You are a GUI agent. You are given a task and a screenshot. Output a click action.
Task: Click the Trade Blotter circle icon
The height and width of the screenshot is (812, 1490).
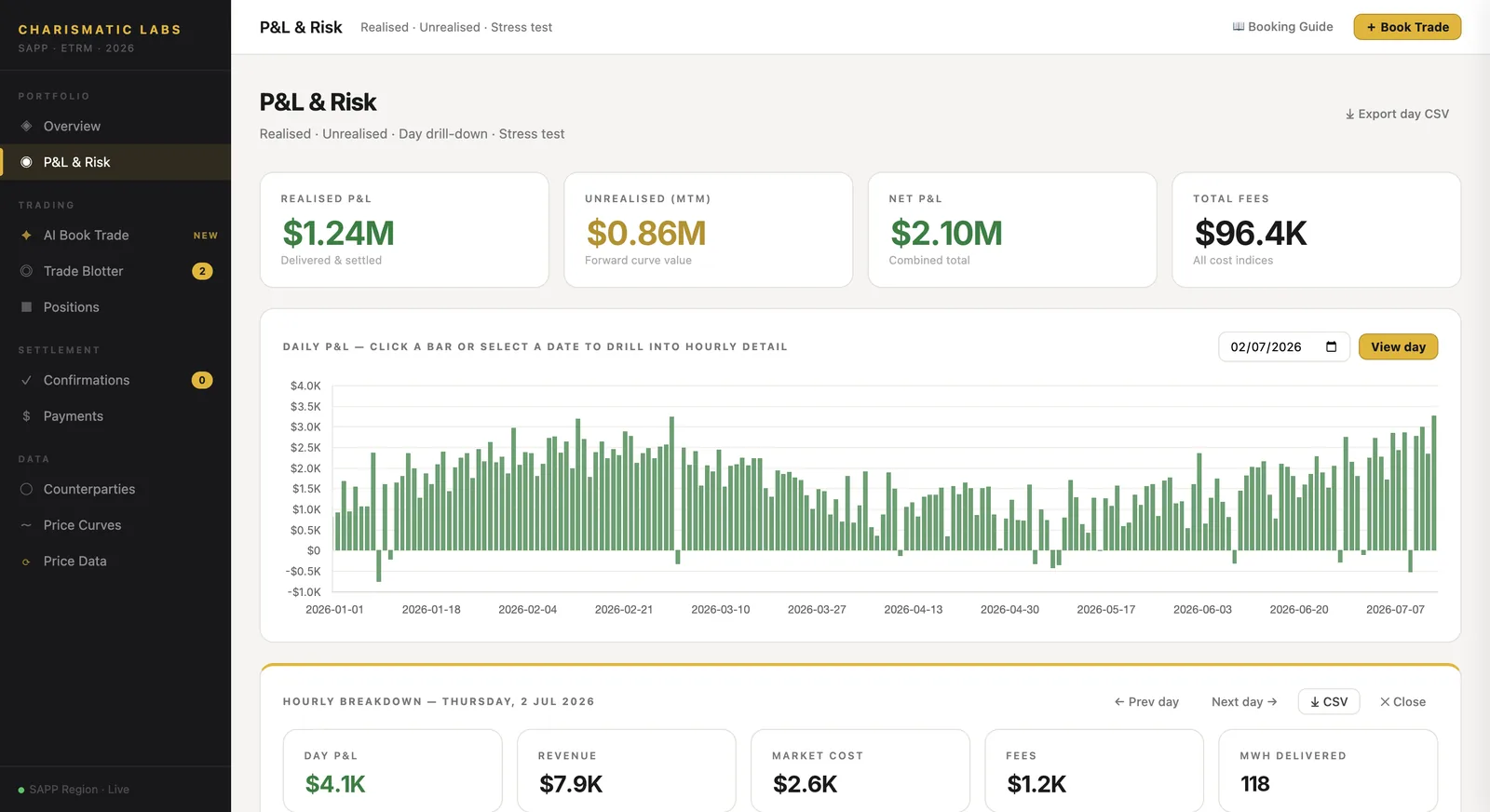[26, 271]
